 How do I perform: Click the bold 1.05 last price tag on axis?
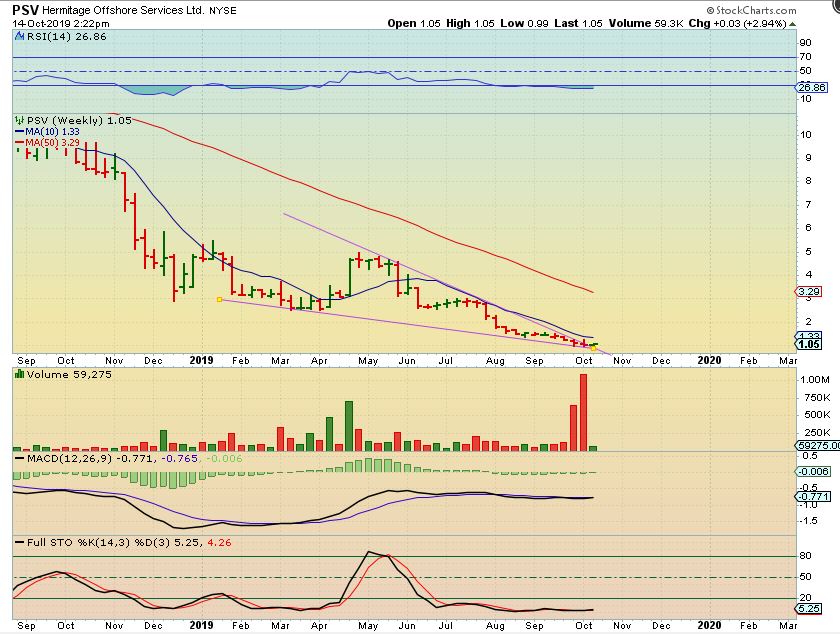(809, 344)
